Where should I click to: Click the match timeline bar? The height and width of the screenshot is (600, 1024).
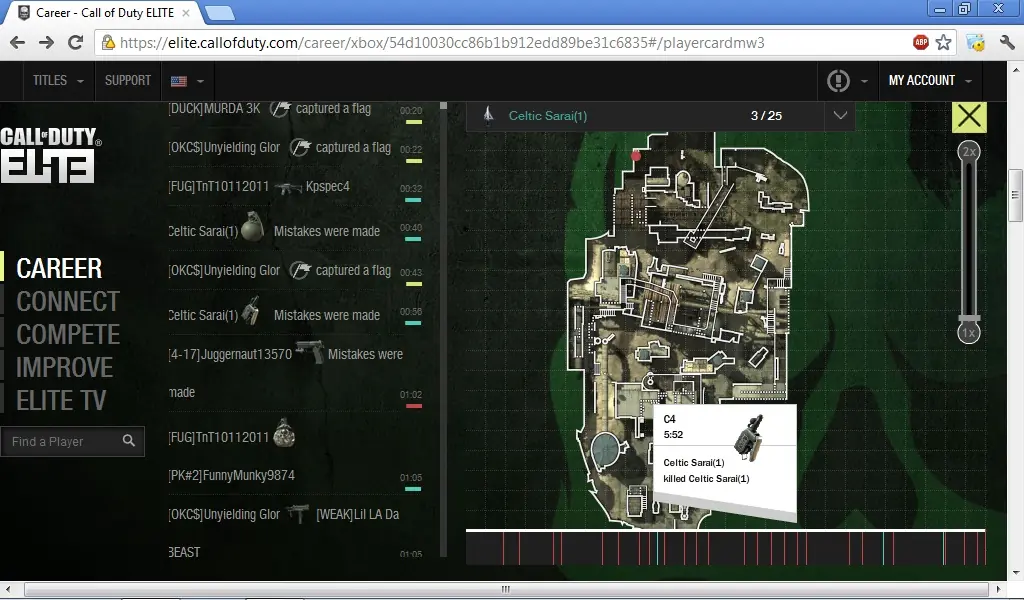726,547
